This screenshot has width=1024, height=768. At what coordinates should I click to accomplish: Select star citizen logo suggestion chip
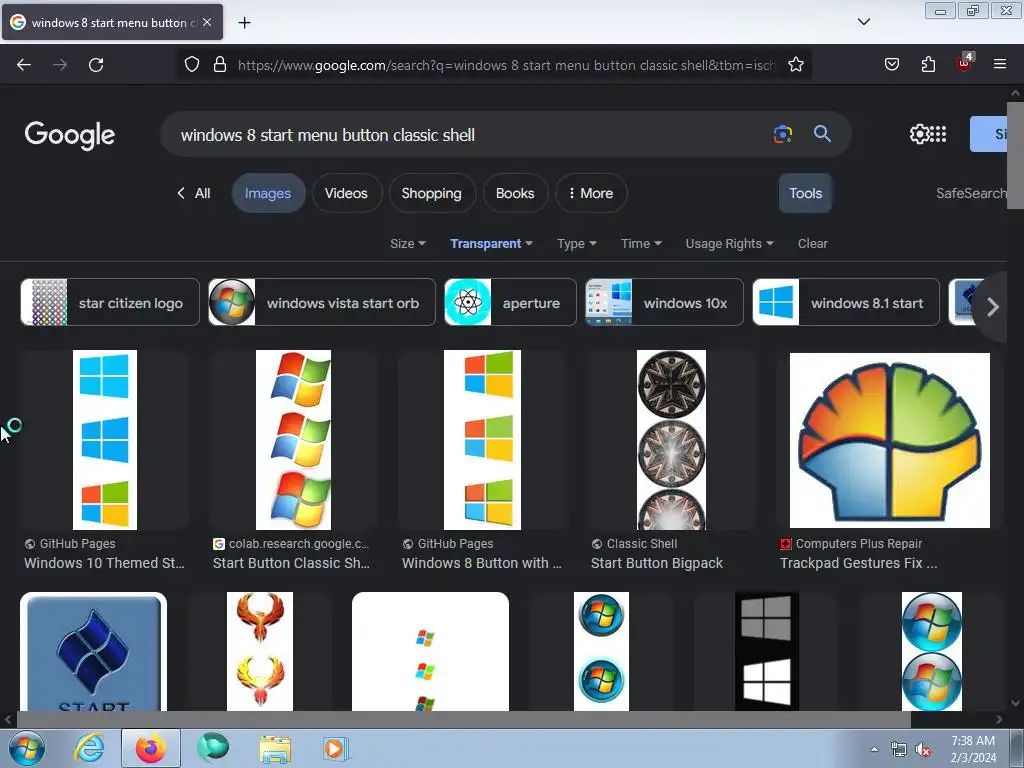110,302
